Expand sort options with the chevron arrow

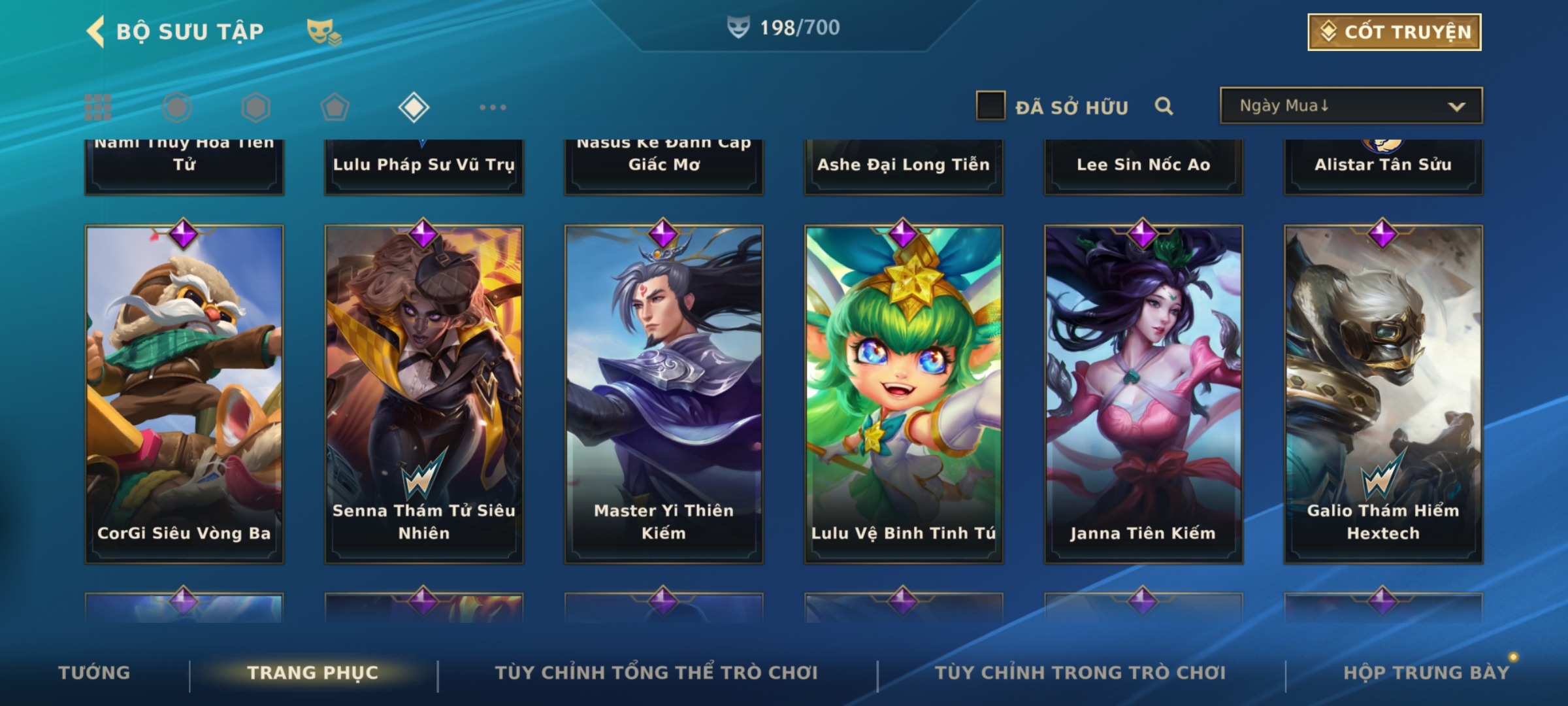pyautogui.click(x=1456, y=107)
